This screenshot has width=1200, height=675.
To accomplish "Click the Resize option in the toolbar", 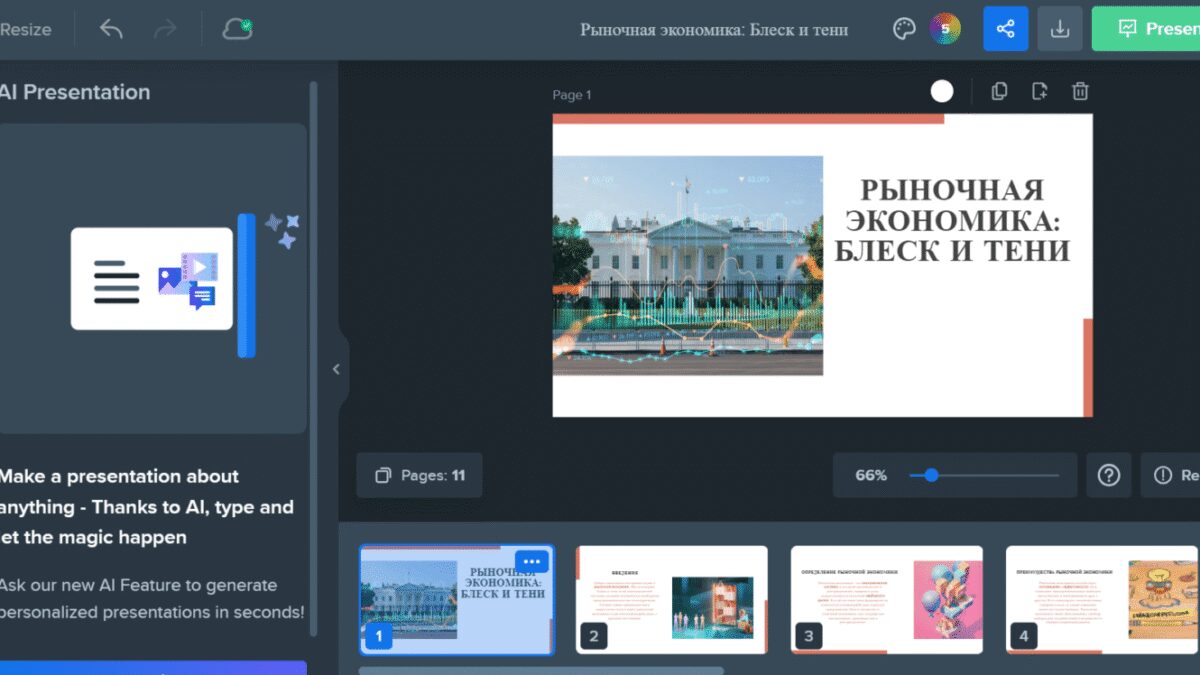I will [26, 29].
